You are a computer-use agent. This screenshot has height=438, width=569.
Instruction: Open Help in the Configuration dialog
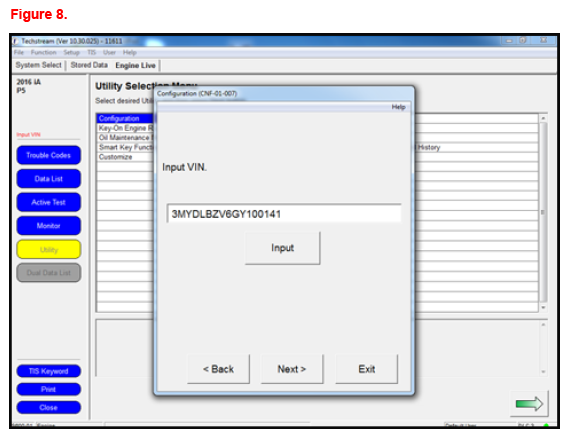[x=398, y=107]
